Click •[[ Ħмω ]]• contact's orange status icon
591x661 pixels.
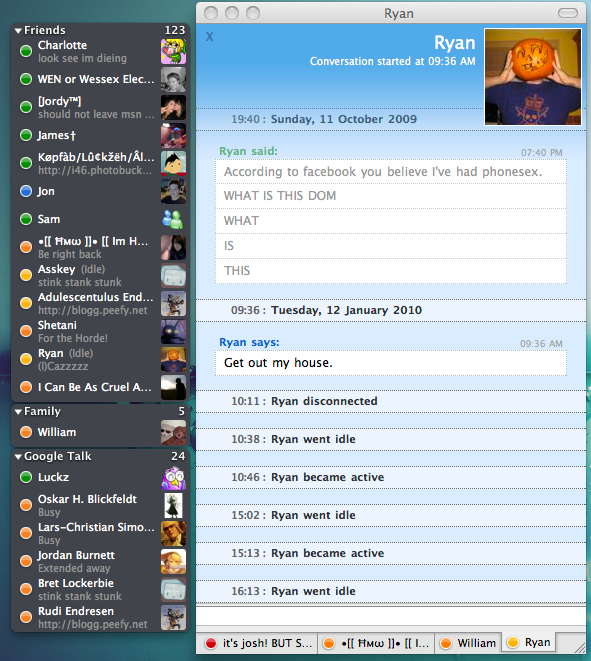point(26,247)
